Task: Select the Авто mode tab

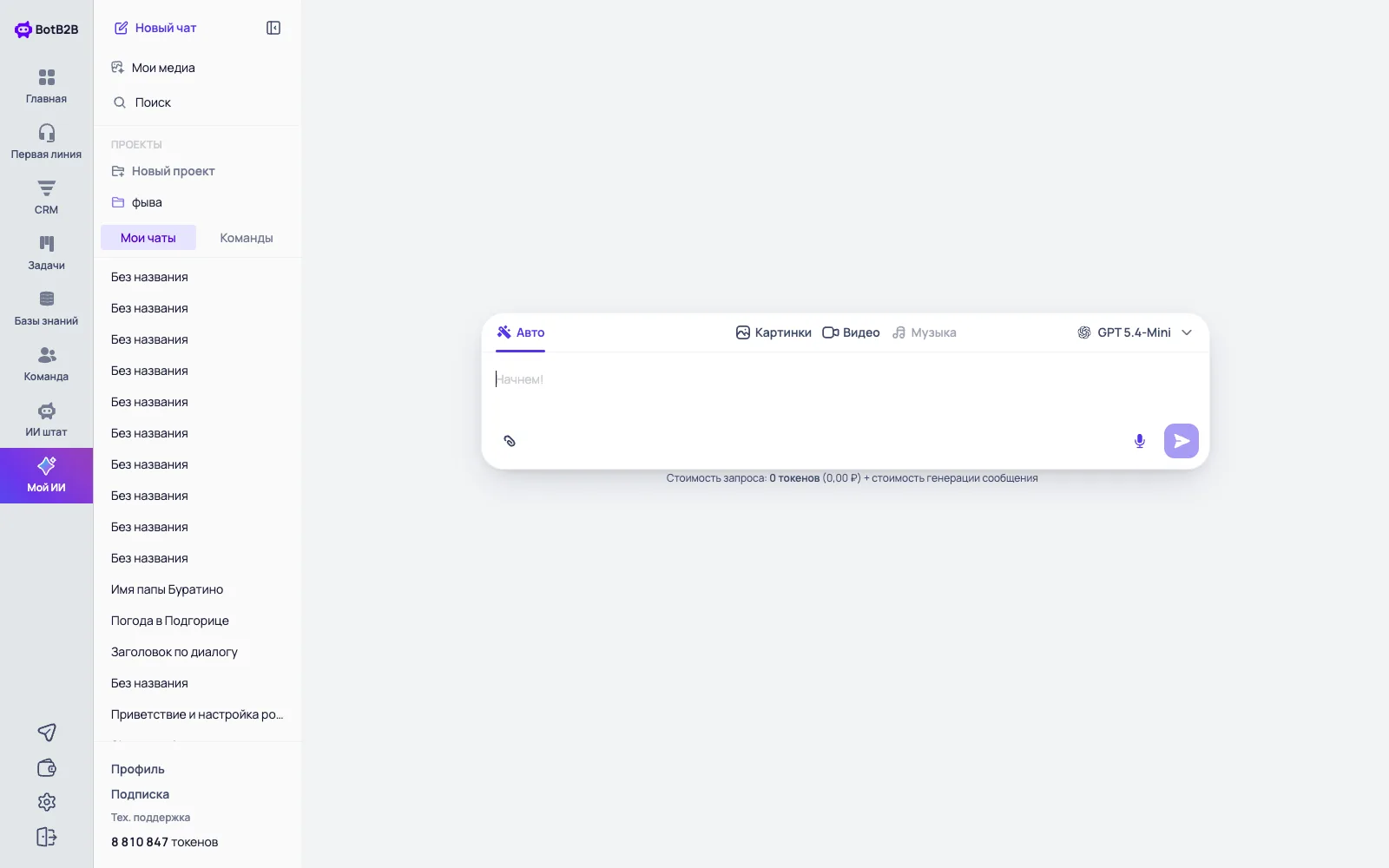Action: coord(521,332)
